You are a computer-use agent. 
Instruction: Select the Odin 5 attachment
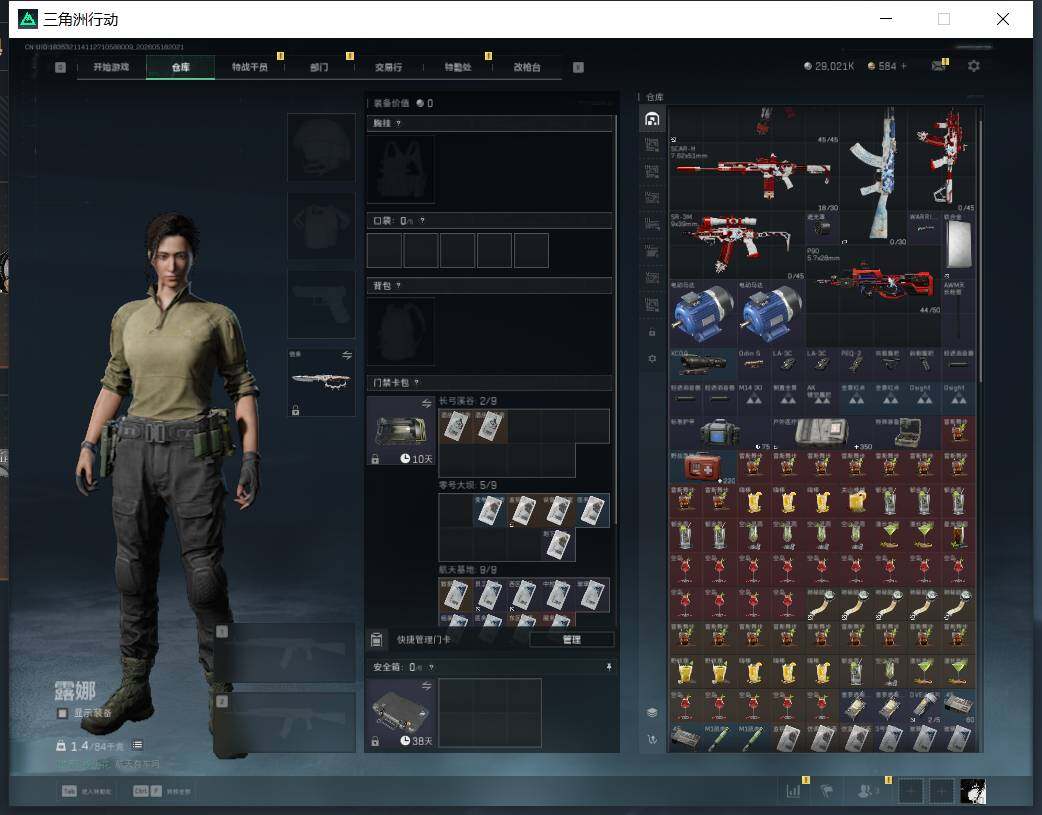[x=754, y=364]
